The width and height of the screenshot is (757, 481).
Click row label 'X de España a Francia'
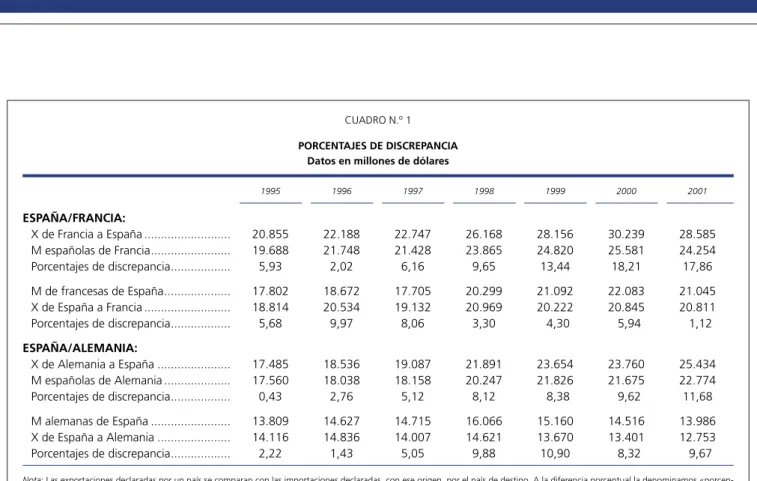pos(86,308)
